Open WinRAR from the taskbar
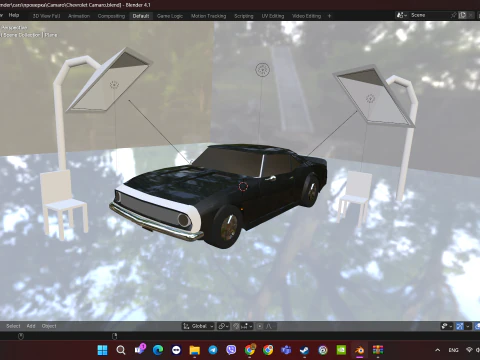 [378, 350]
